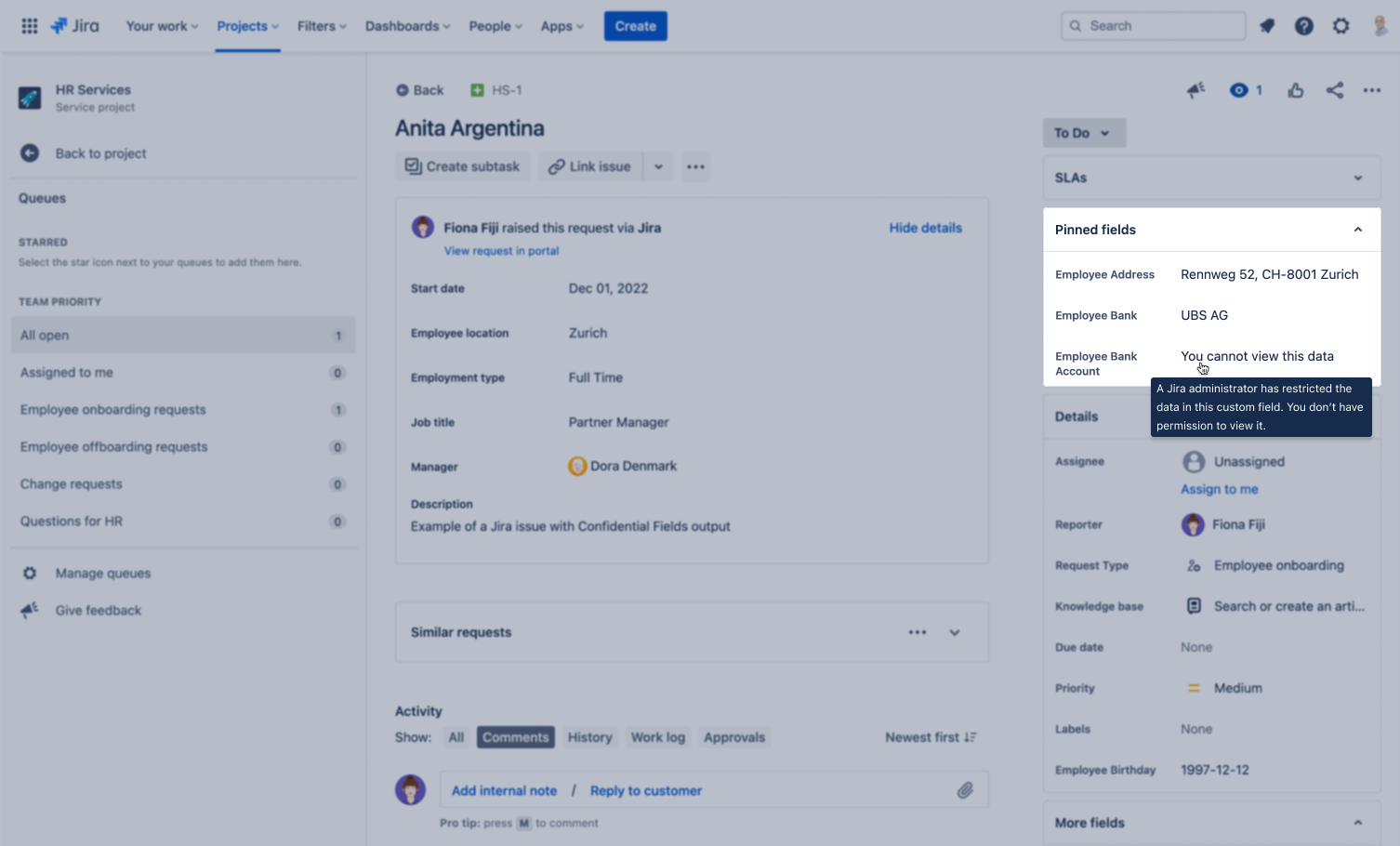Open the To Do status dropdown
1400x846 pixels.
coord(1083,133)
